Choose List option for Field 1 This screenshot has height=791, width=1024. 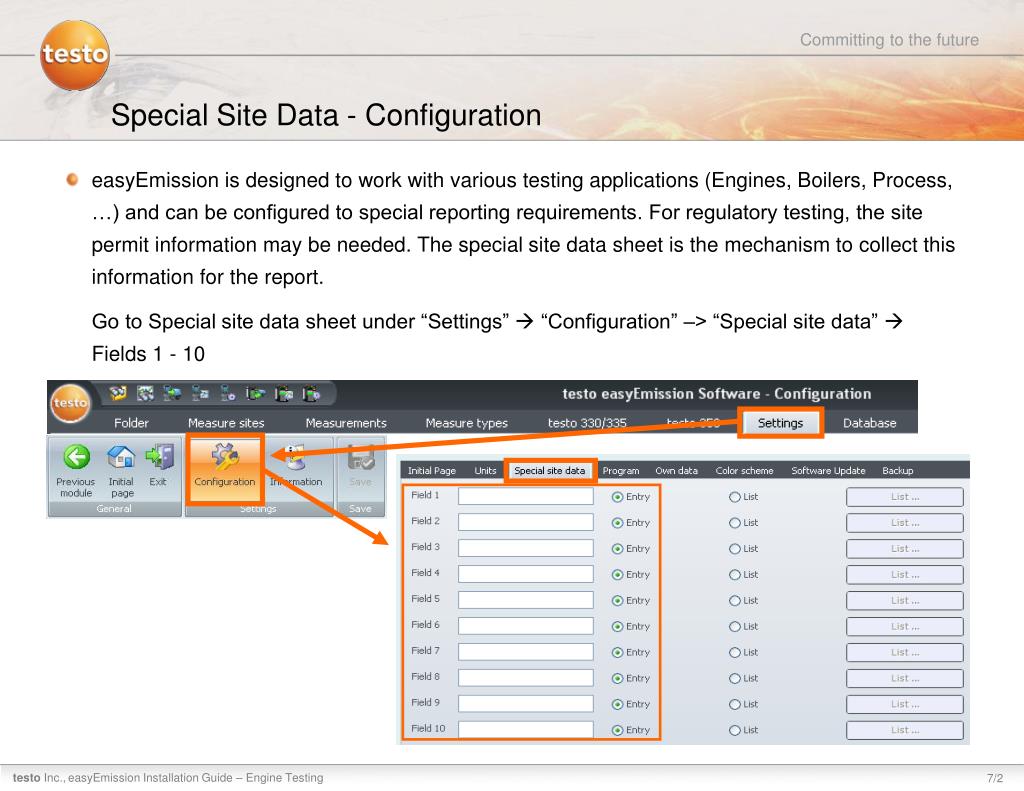735,497
